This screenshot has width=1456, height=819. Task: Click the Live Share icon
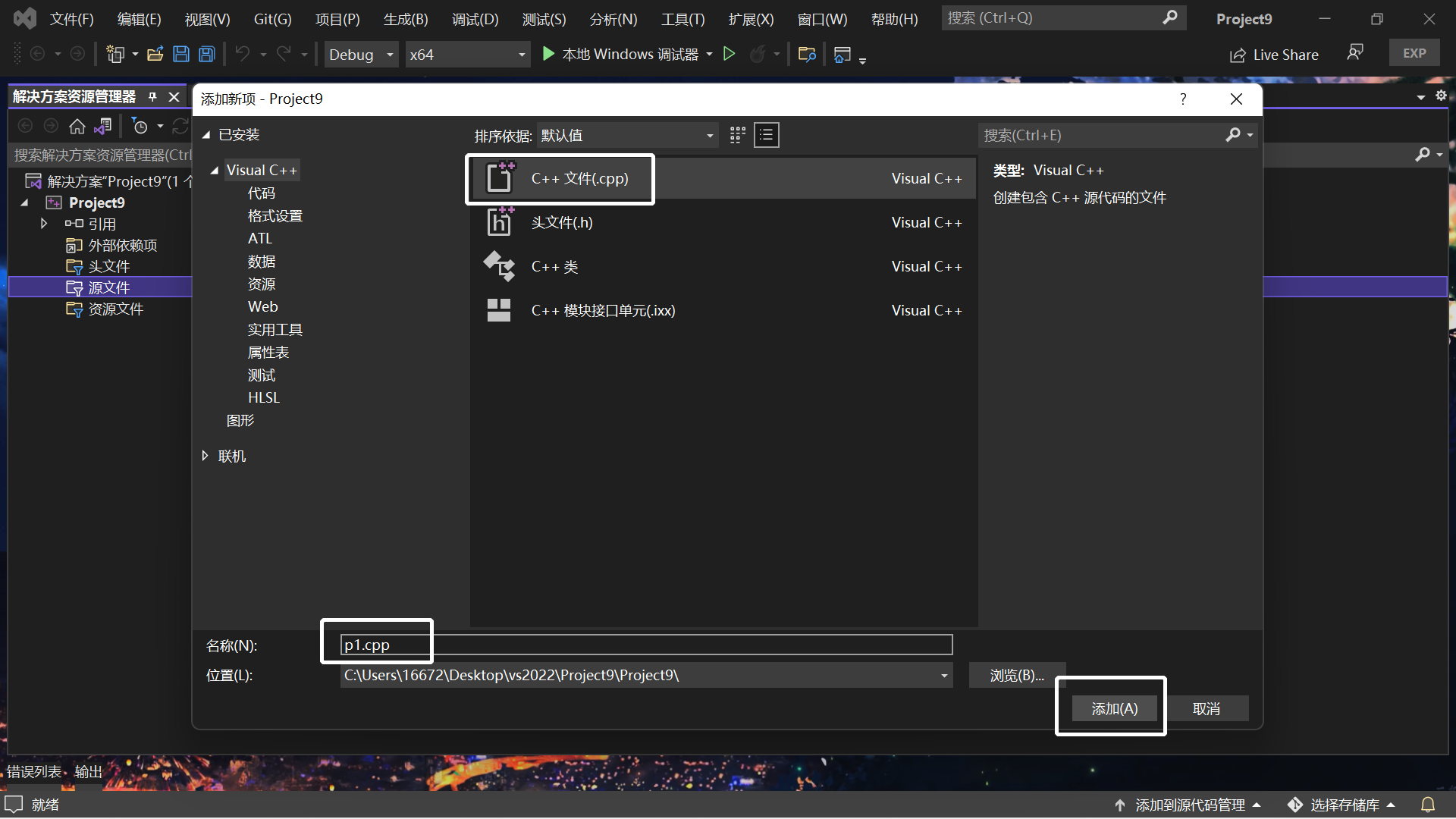coord(1238,54)
